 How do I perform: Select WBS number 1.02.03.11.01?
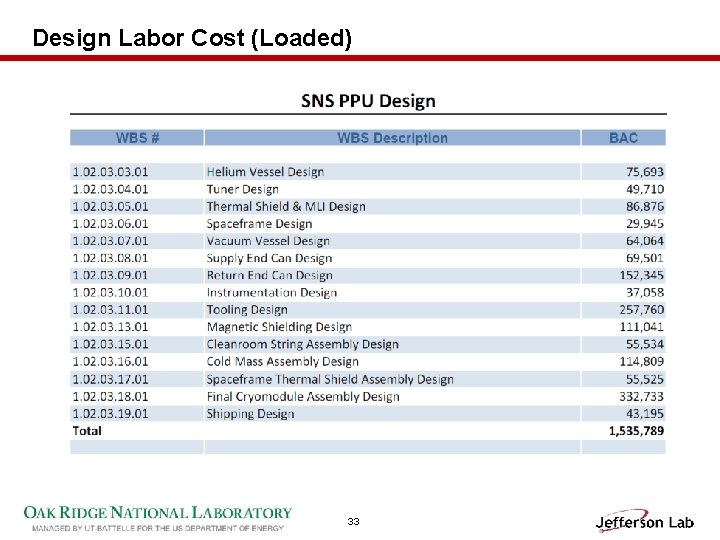tap(111, 310)
